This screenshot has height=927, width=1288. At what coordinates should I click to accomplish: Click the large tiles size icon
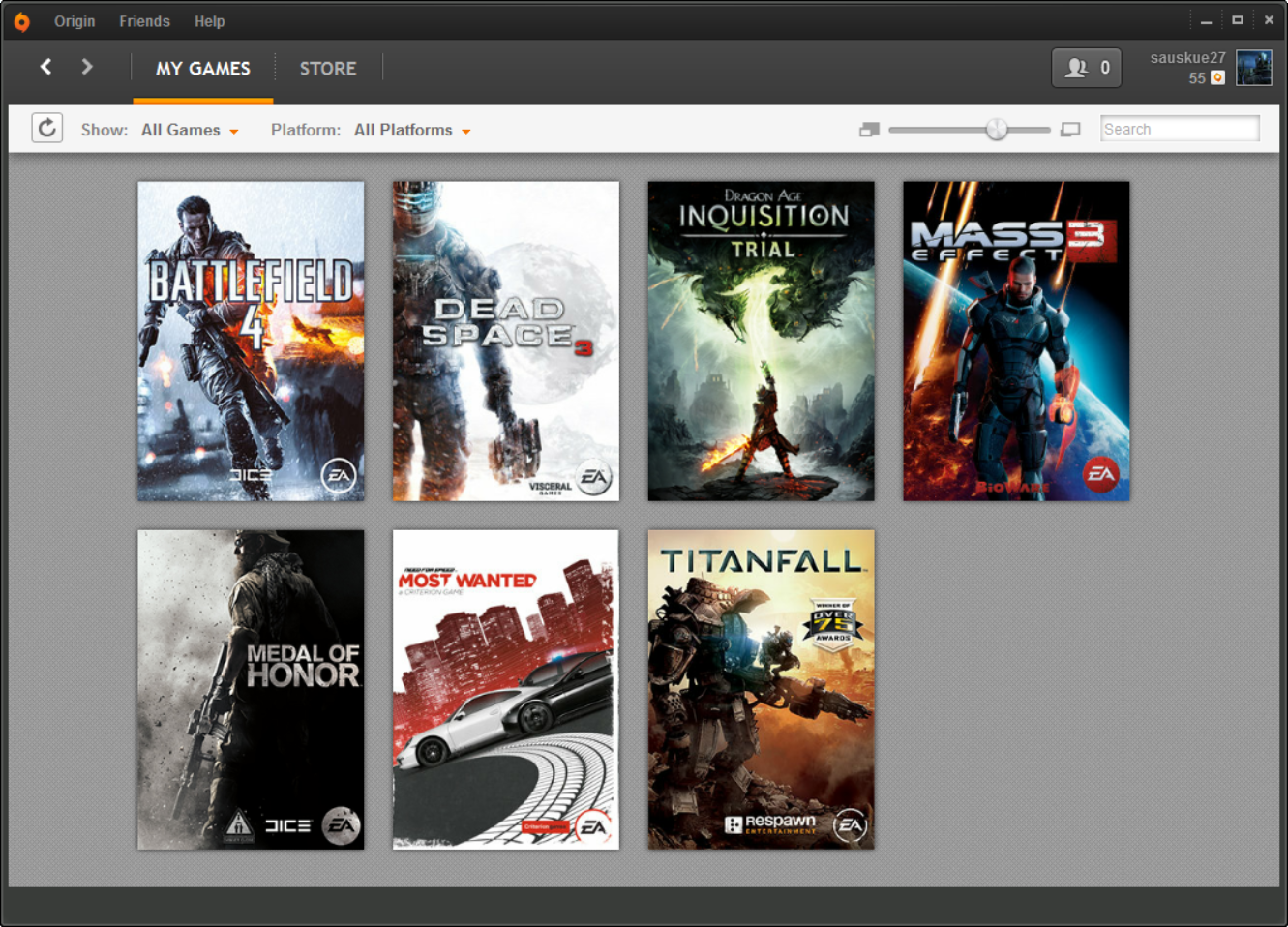coord(1070,129)
